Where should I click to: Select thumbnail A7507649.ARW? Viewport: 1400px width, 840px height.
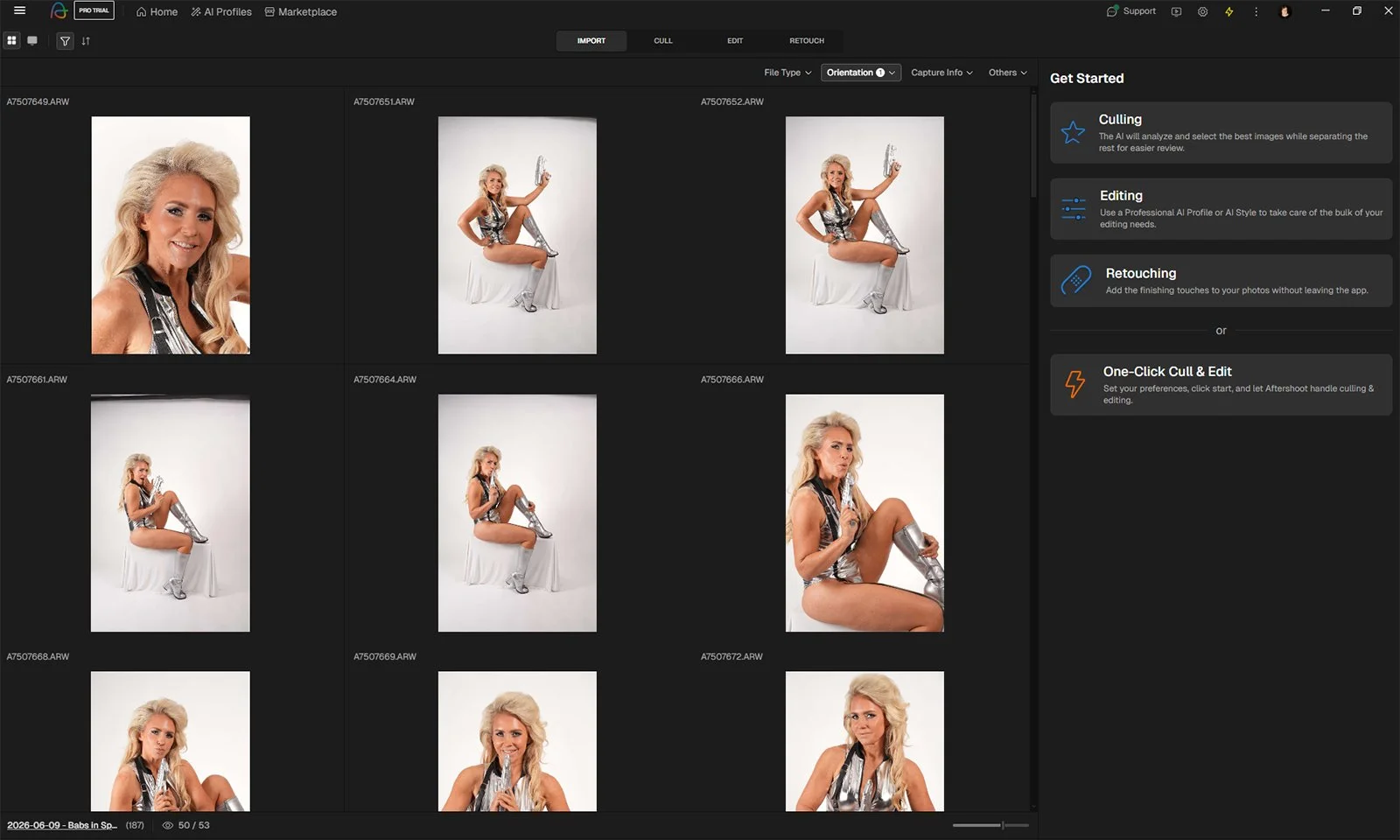point(171,235)
